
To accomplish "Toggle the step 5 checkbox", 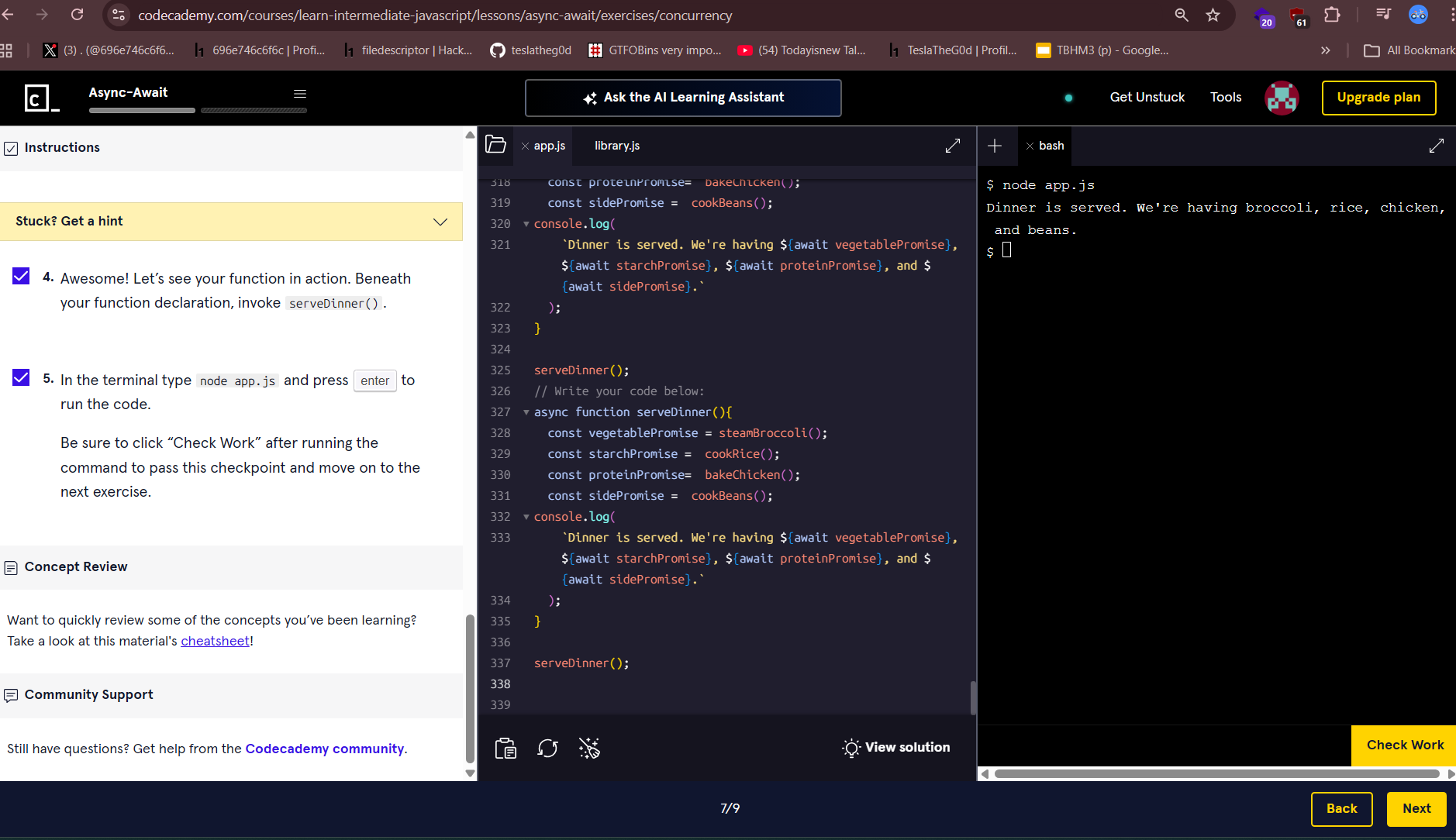I will click(x=21, y=378).
